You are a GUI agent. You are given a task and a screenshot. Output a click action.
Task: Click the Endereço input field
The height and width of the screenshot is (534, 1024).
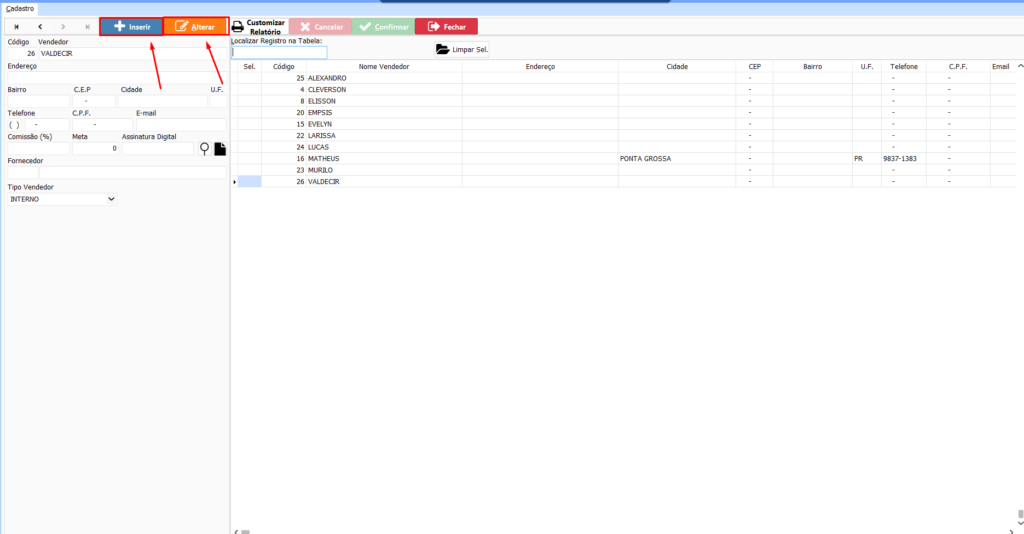click(117, 78)
